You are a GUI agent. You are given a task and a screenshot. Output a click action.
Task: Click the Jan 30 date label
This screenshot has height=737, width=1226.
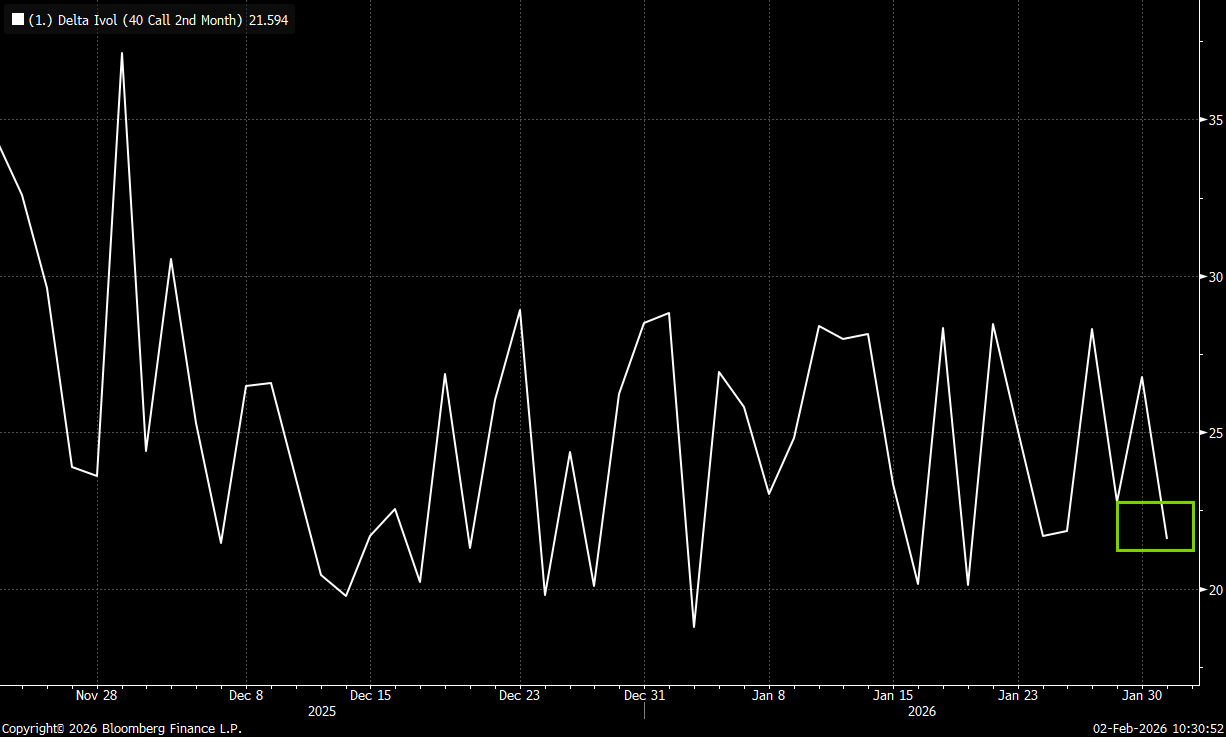point(1141,695)
